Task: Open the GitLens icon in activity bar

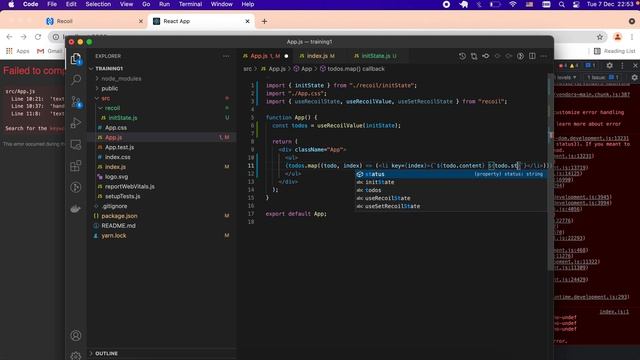Action: tap(76, 187)
